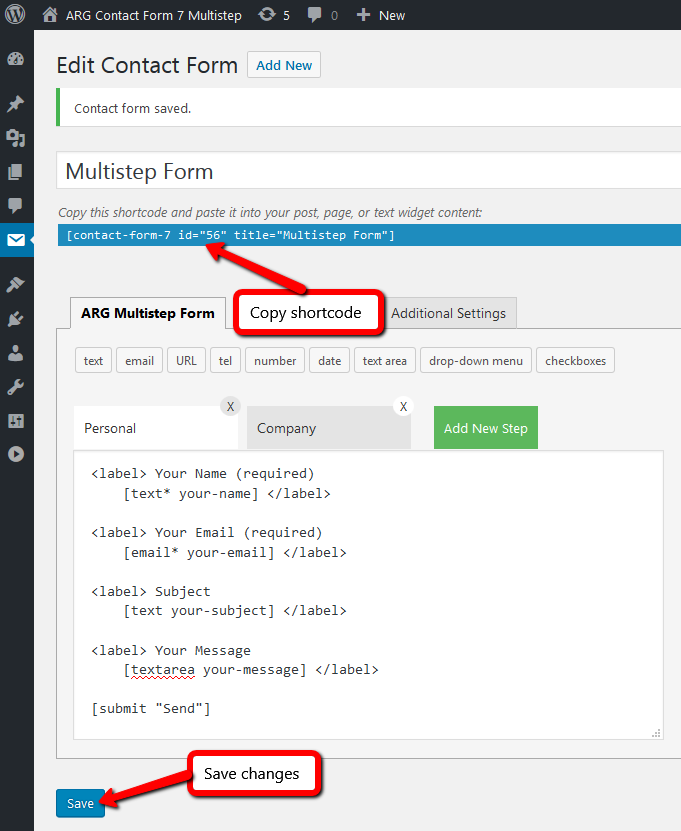
Task: Switch to ARG Multistep Form tab
Action: (148, 313)
